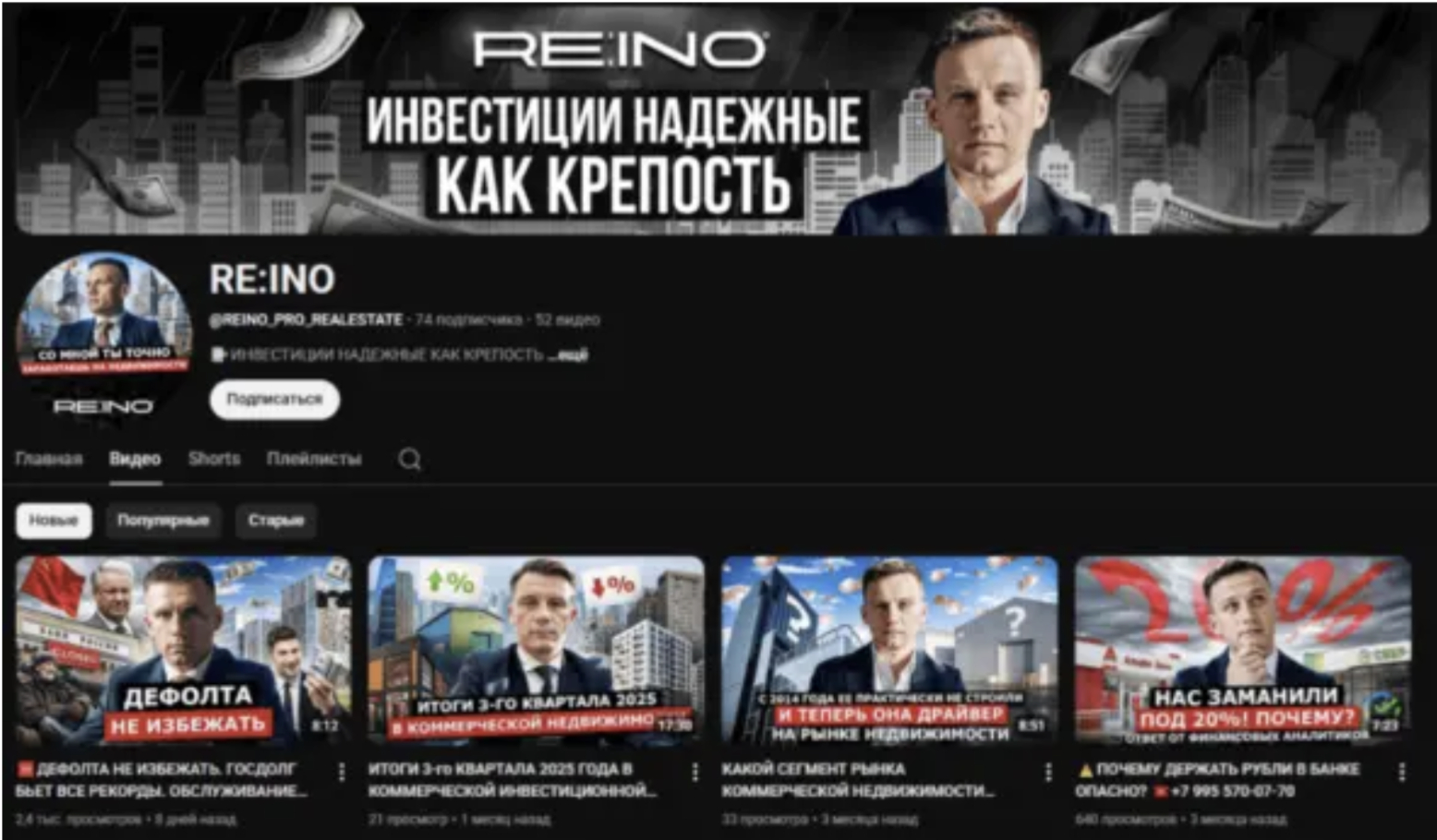The width and height of the screenshot is (1437, 840).
Task: Select the Старые sort filter chip
Action: click(x=275, y=521)
